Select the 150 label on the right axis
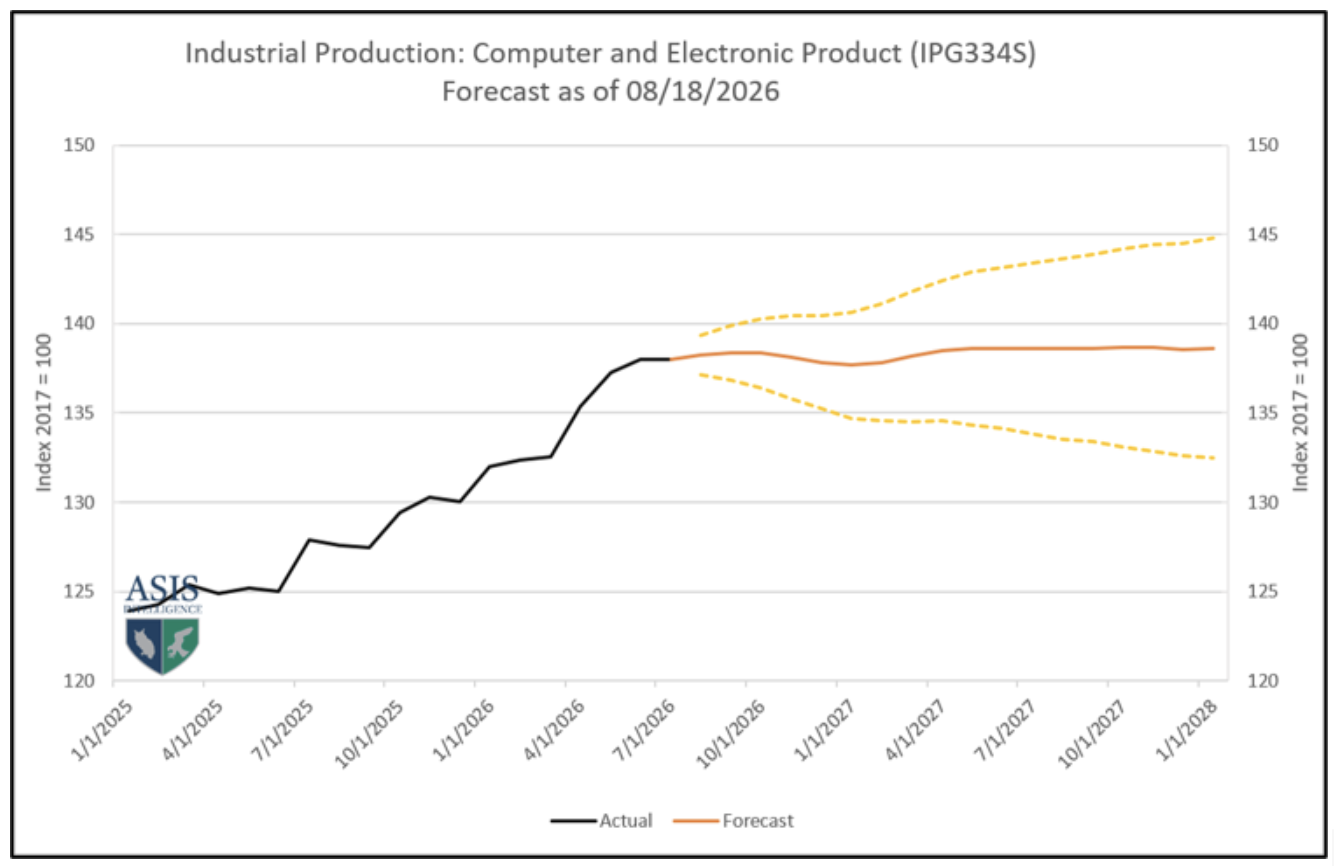 [x=1263, y=146]
